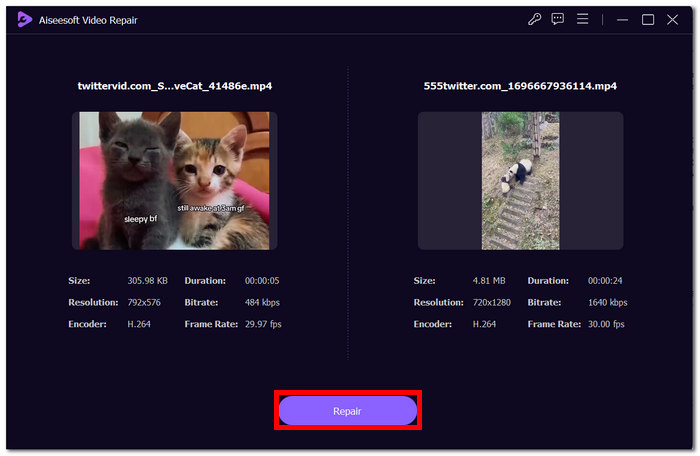Viewport: 700px width, 456px height.
Task: Click the 1640 kbps bitrate value
Action: tap(608, 302)
